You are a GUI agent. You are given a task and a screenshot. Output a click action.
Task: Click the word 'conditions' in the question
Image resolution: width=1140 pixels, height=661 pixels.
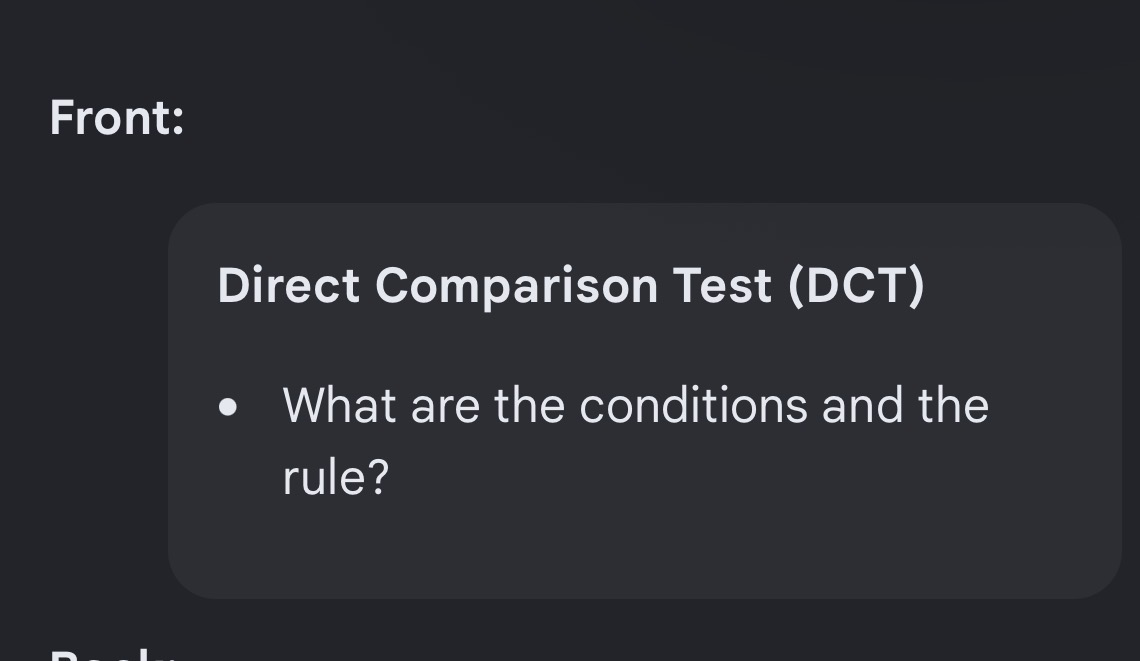(x=694, y=405)
